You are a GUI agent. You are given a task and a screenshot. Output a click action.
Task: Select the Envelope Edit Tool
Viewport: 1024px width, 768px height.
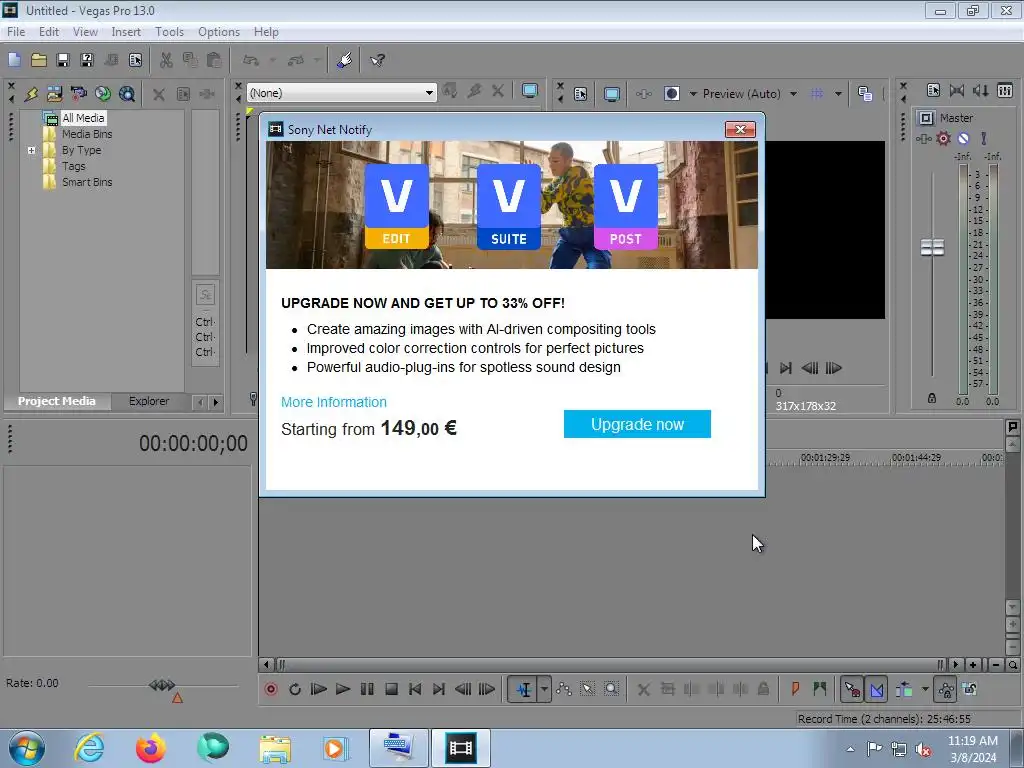click(564, 689)
